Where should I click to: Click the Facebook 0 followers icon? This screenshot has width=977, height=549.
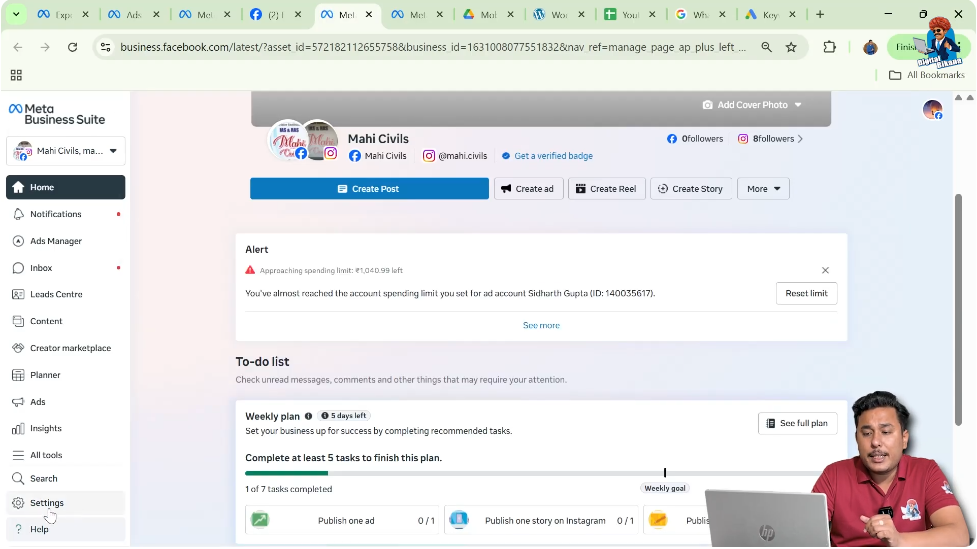tap(672, 139)
